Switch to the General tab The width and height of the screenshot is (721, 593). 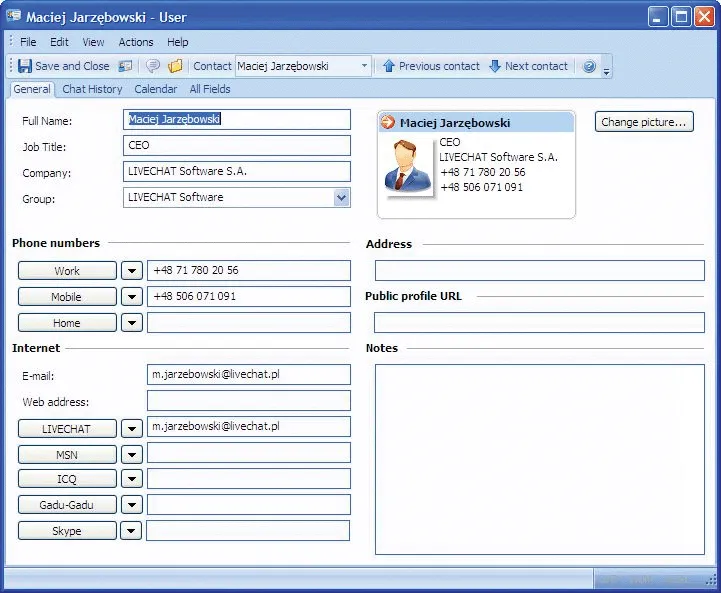click(x=32, y=89)
